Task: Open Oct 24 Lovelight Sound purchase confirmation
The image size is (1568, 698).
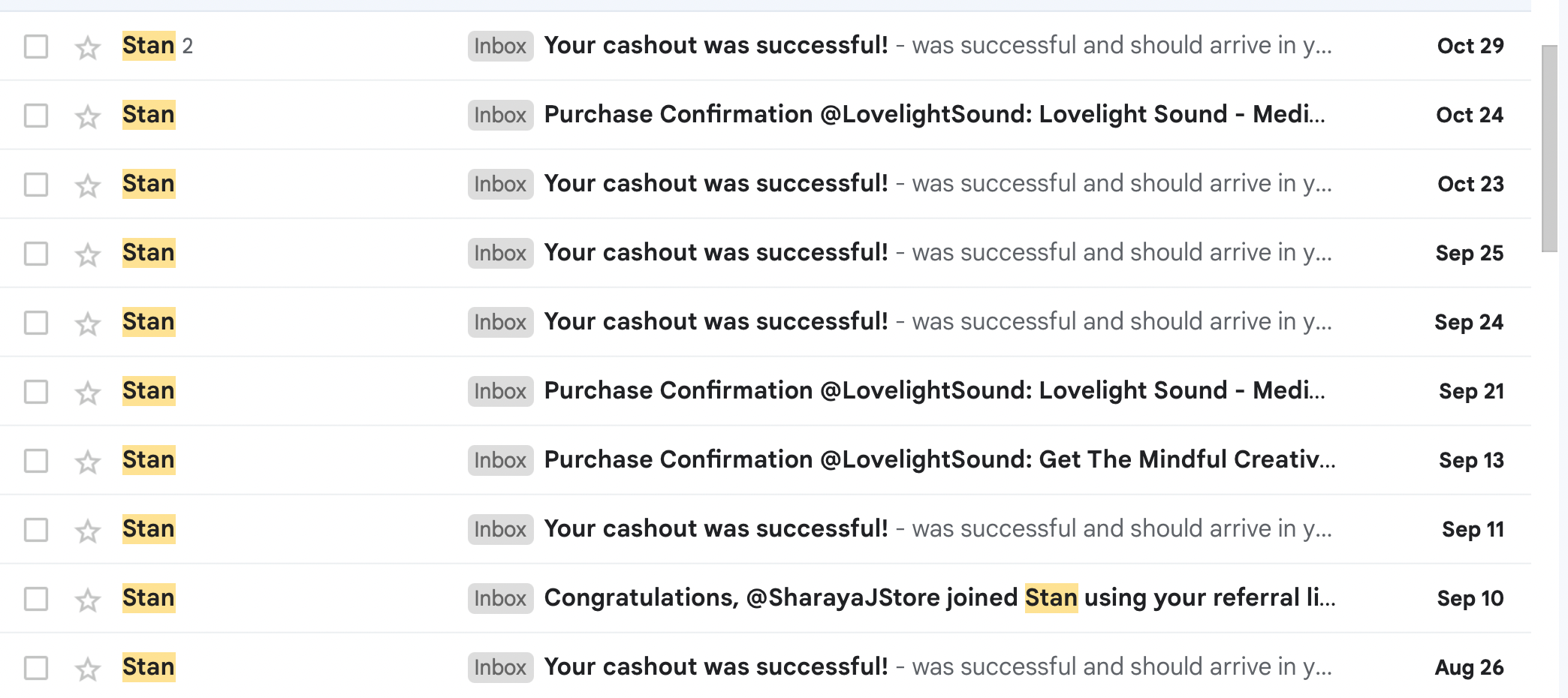Action: point(933,115)
